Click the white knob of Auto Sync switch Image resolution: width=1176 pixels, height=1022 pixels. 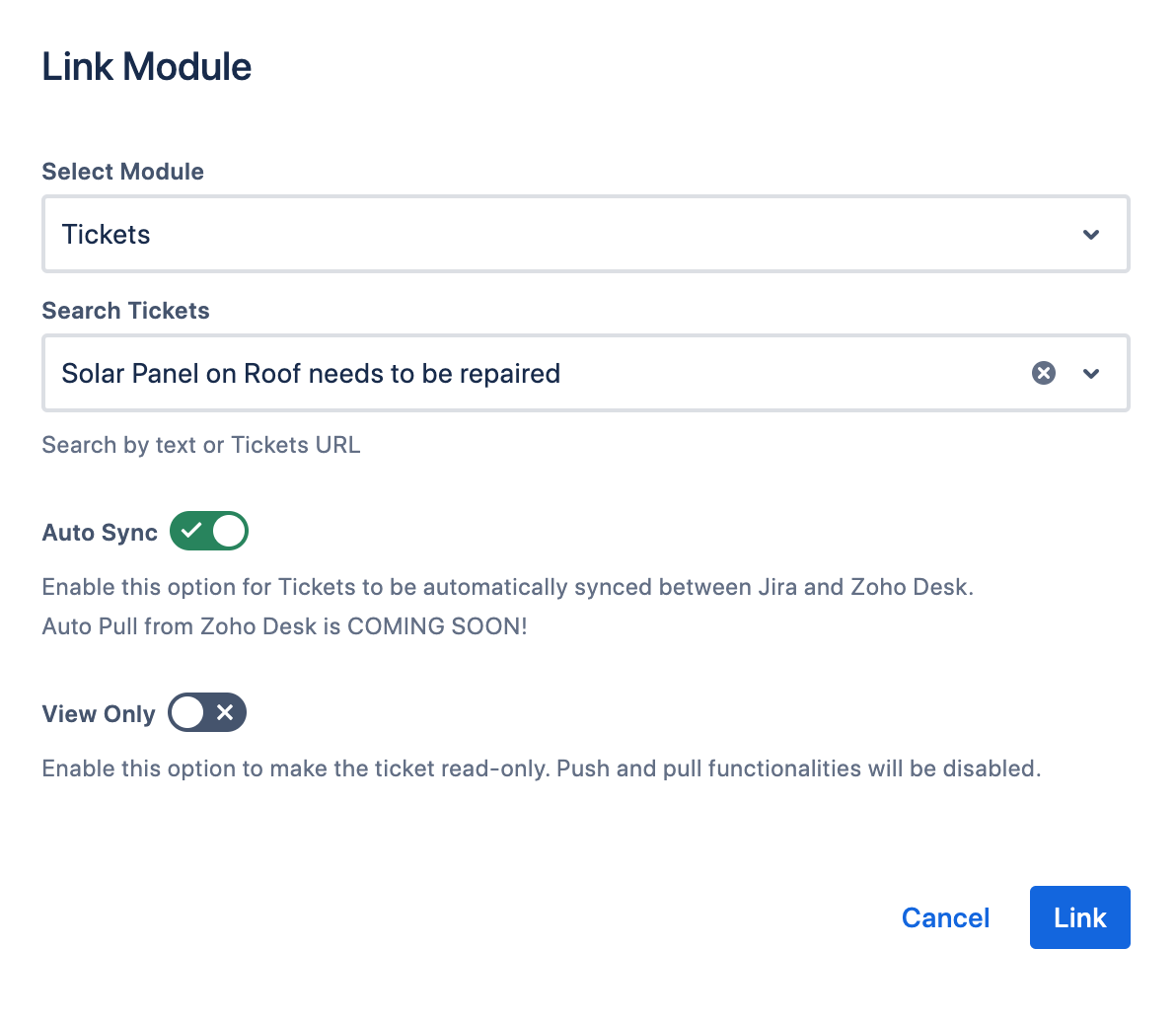point(229,531)
